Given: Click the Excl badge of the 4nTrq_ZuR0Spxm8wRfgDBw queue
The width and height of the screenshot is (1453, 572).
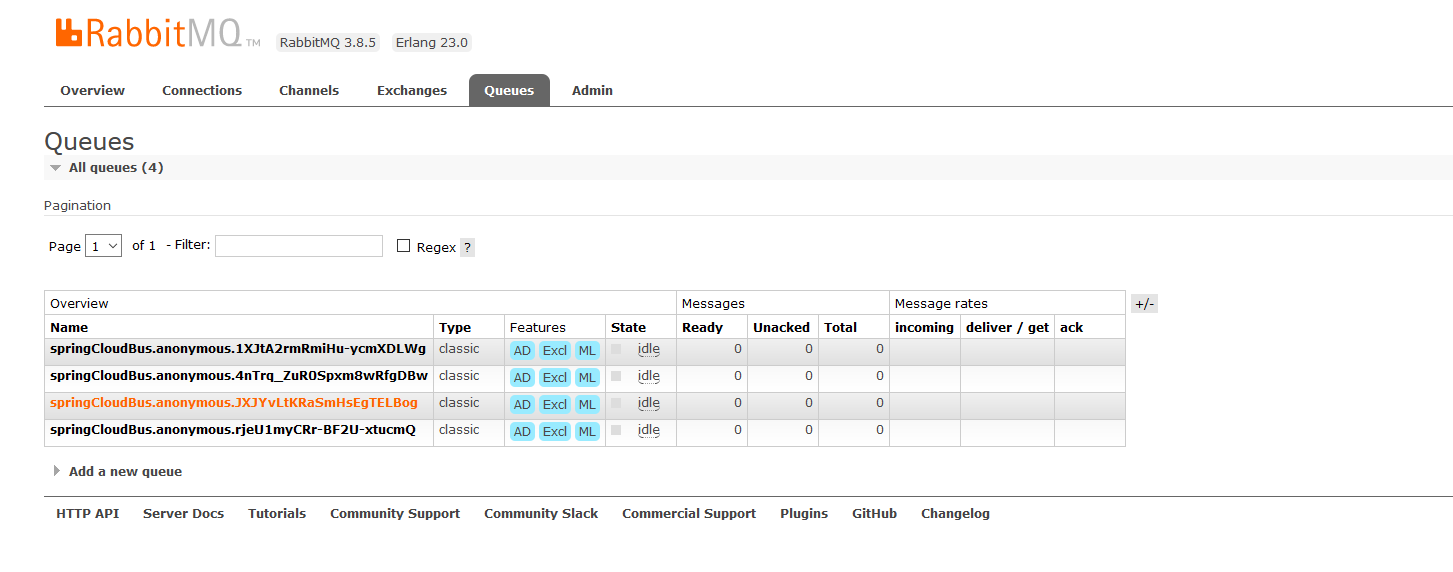Looking at the screenshot, I should [554, 378].
